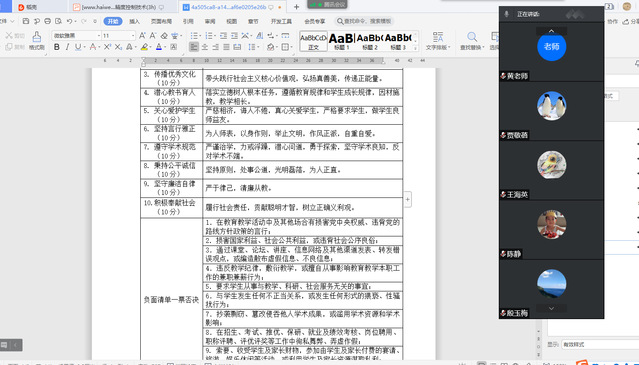Open the 页面布局 (Page Layout) tab
This screenshot has width=639, height=365.
coord(161,21)
